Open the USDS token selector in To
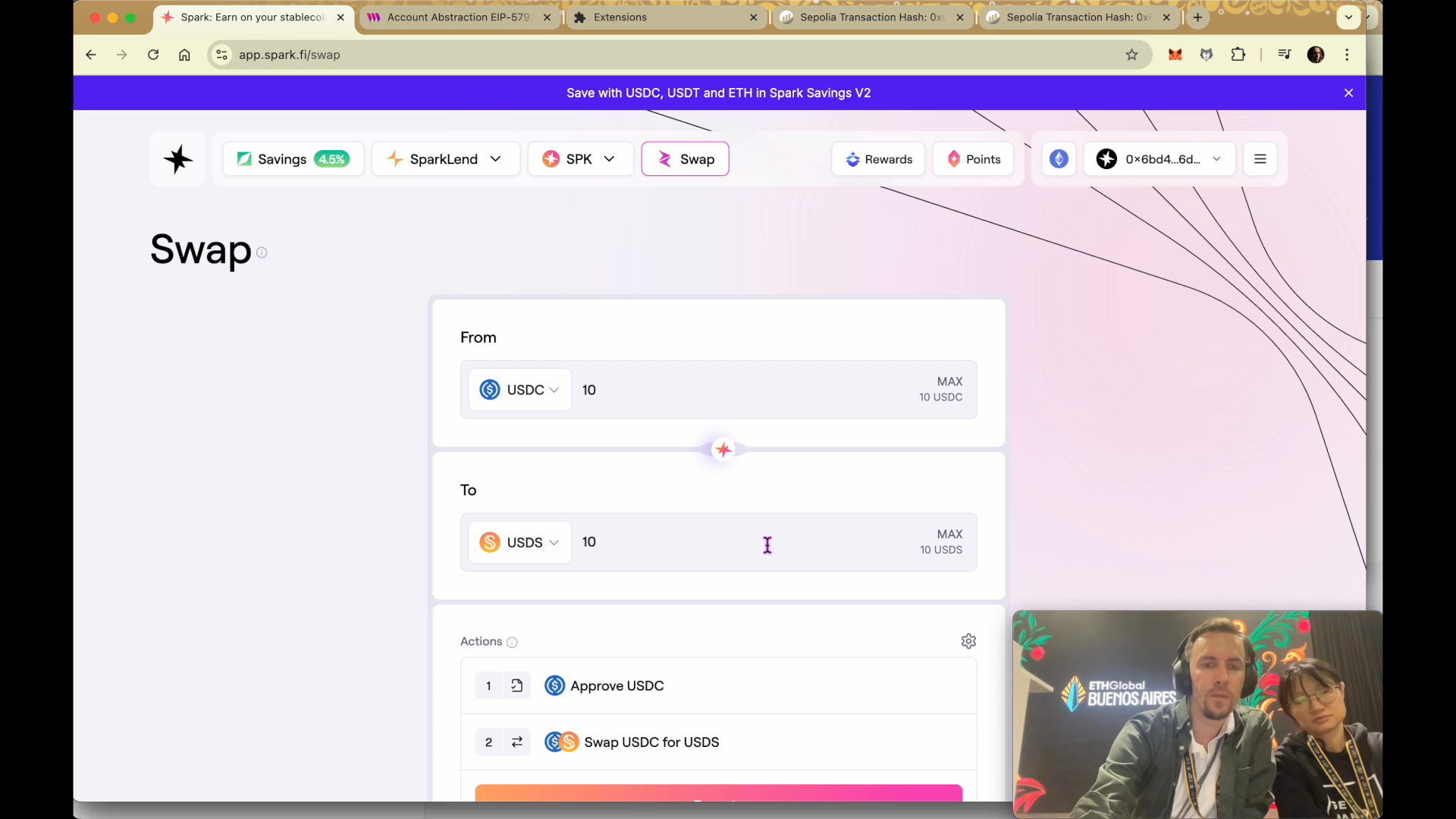The height and width of the screenshot is (819, 1456). tap(520, 542)
